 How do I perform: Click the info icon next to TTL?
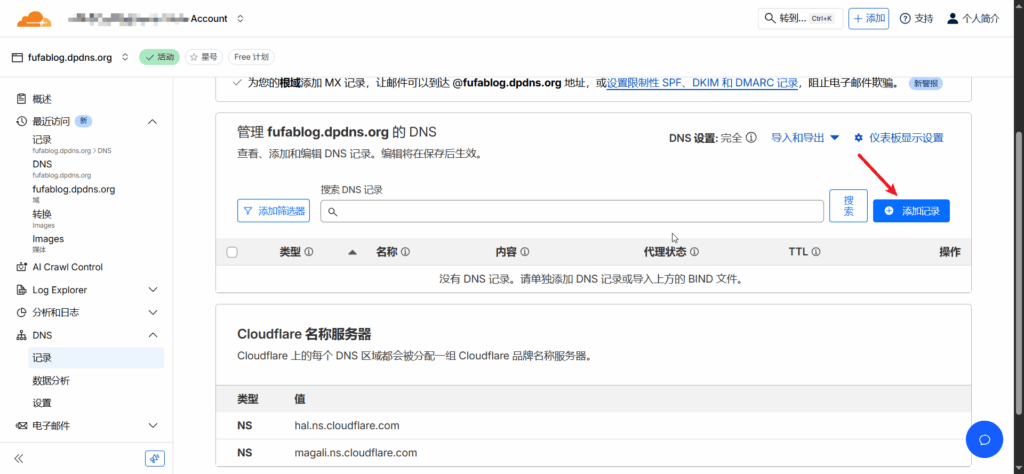point(816,252)
